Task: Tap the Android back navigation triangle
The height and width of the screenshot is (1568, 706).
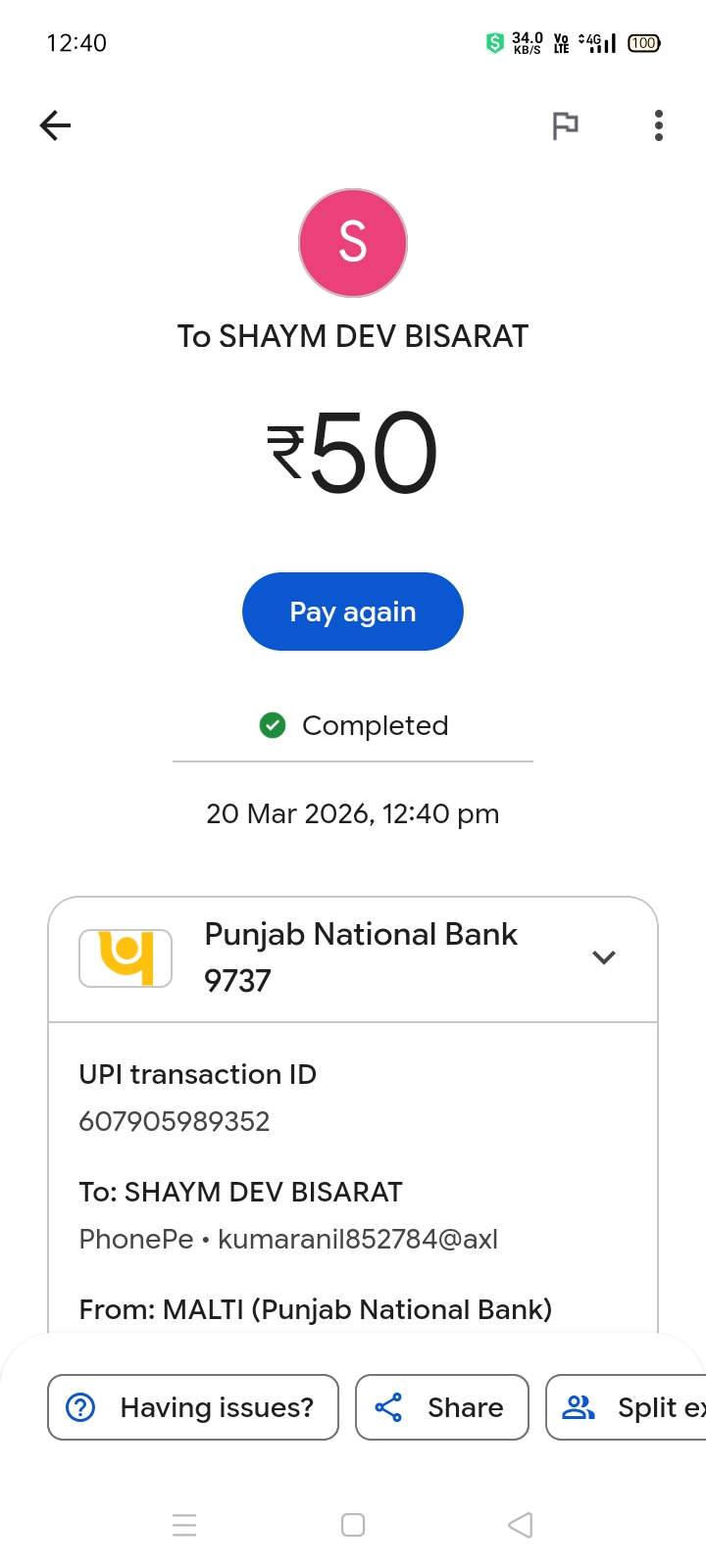Action: (521, 1525)
